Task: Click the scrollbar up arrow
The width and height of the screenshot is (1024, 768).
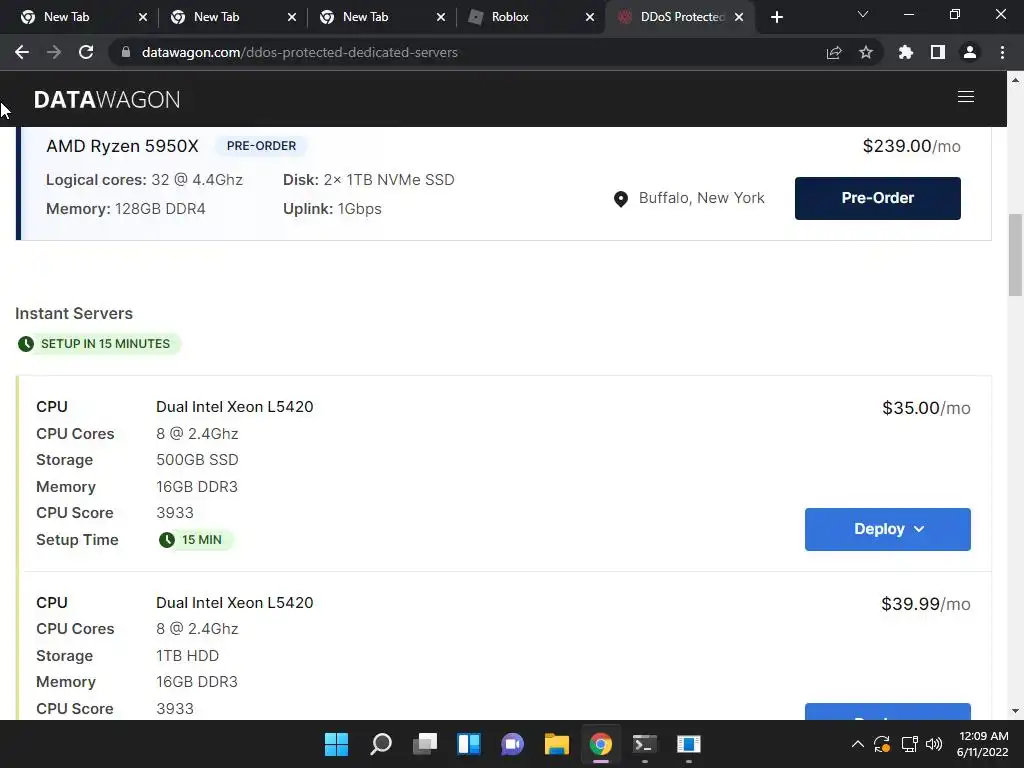Action: [x=1015, y=80]
